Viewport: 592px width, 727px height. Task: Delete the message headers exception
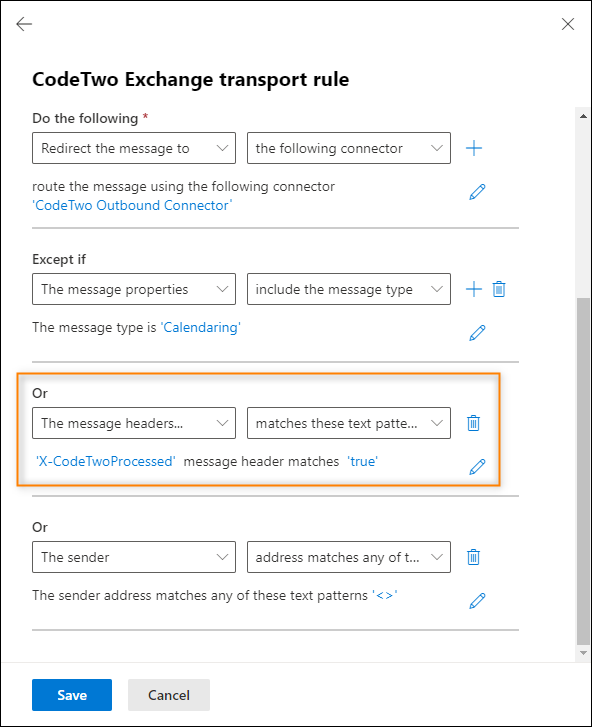pyautogui.click(x=473, y=423)
